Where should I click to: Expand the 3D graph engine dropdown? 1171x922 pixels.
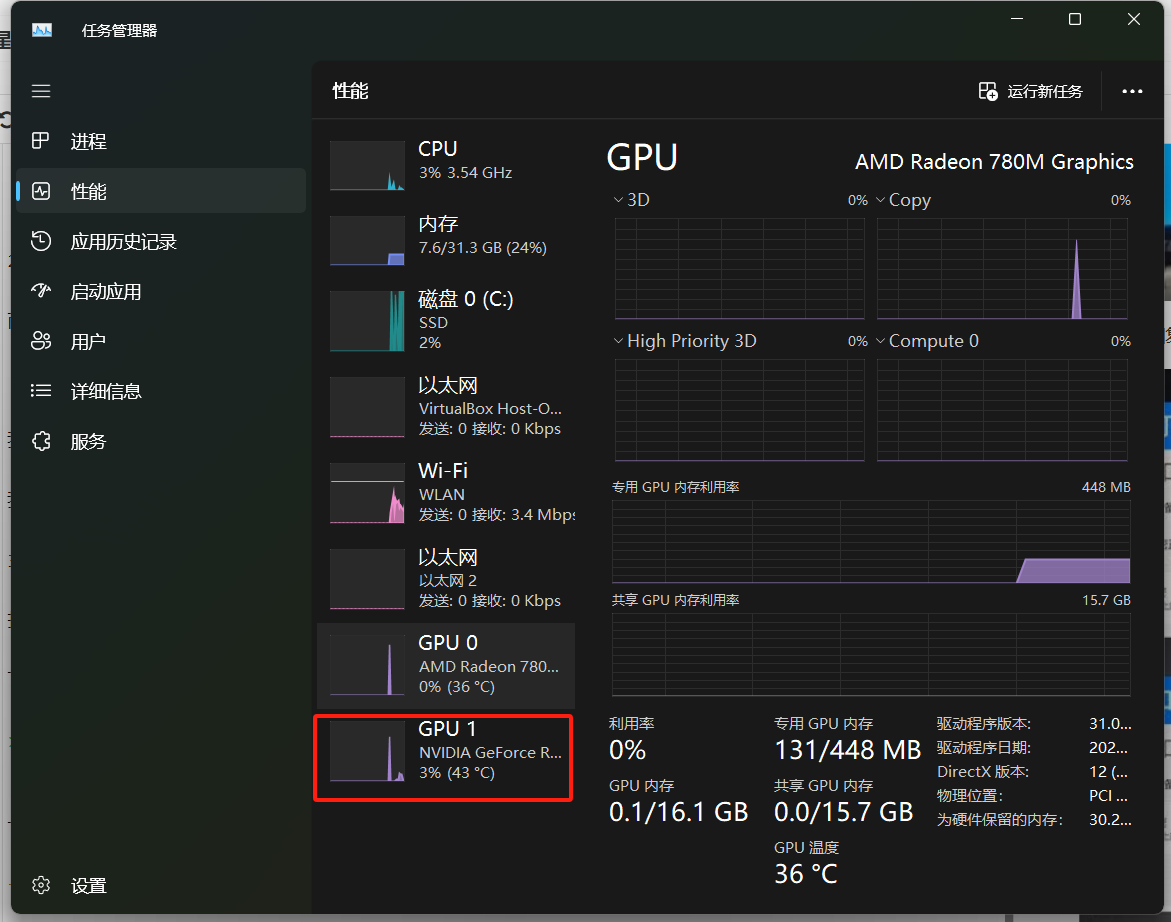click(x=620, y=200)
